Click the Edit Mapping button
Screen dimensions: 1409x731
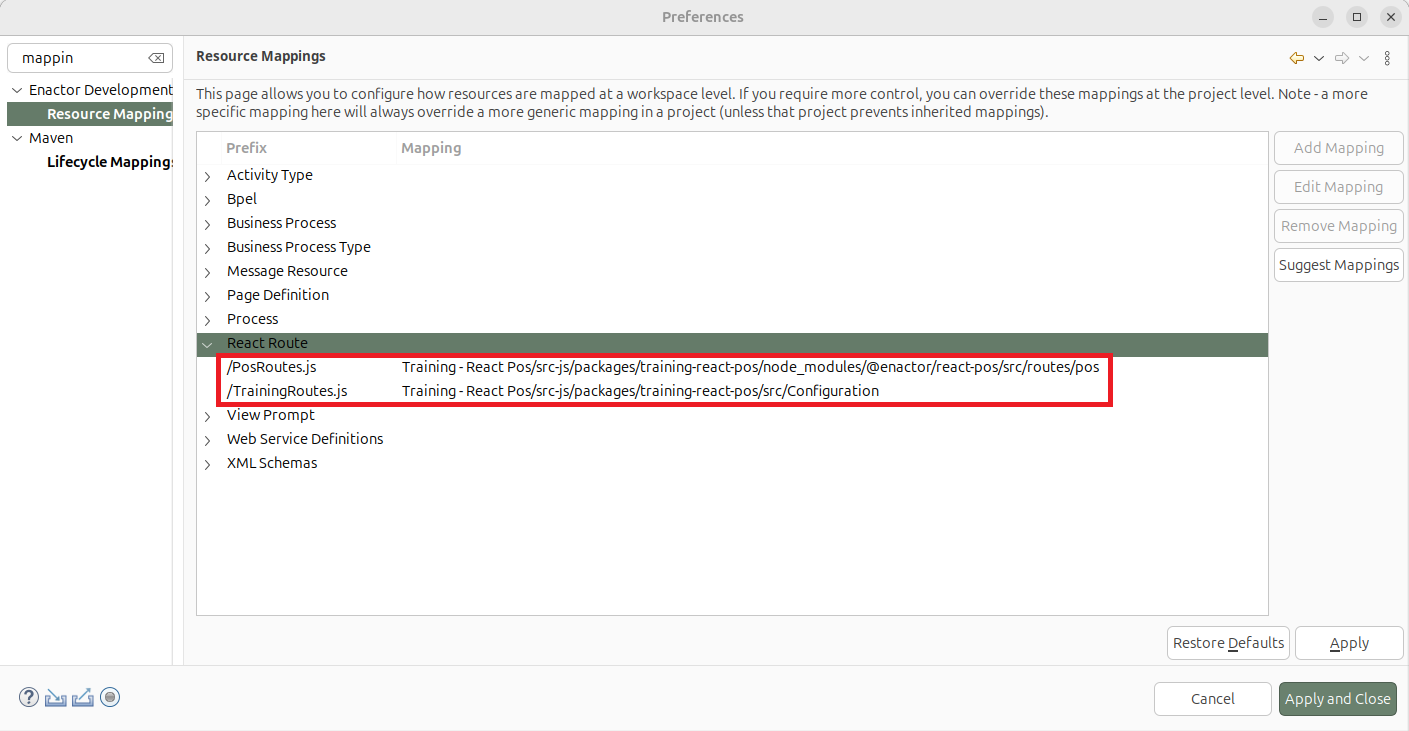[1339, 187]
